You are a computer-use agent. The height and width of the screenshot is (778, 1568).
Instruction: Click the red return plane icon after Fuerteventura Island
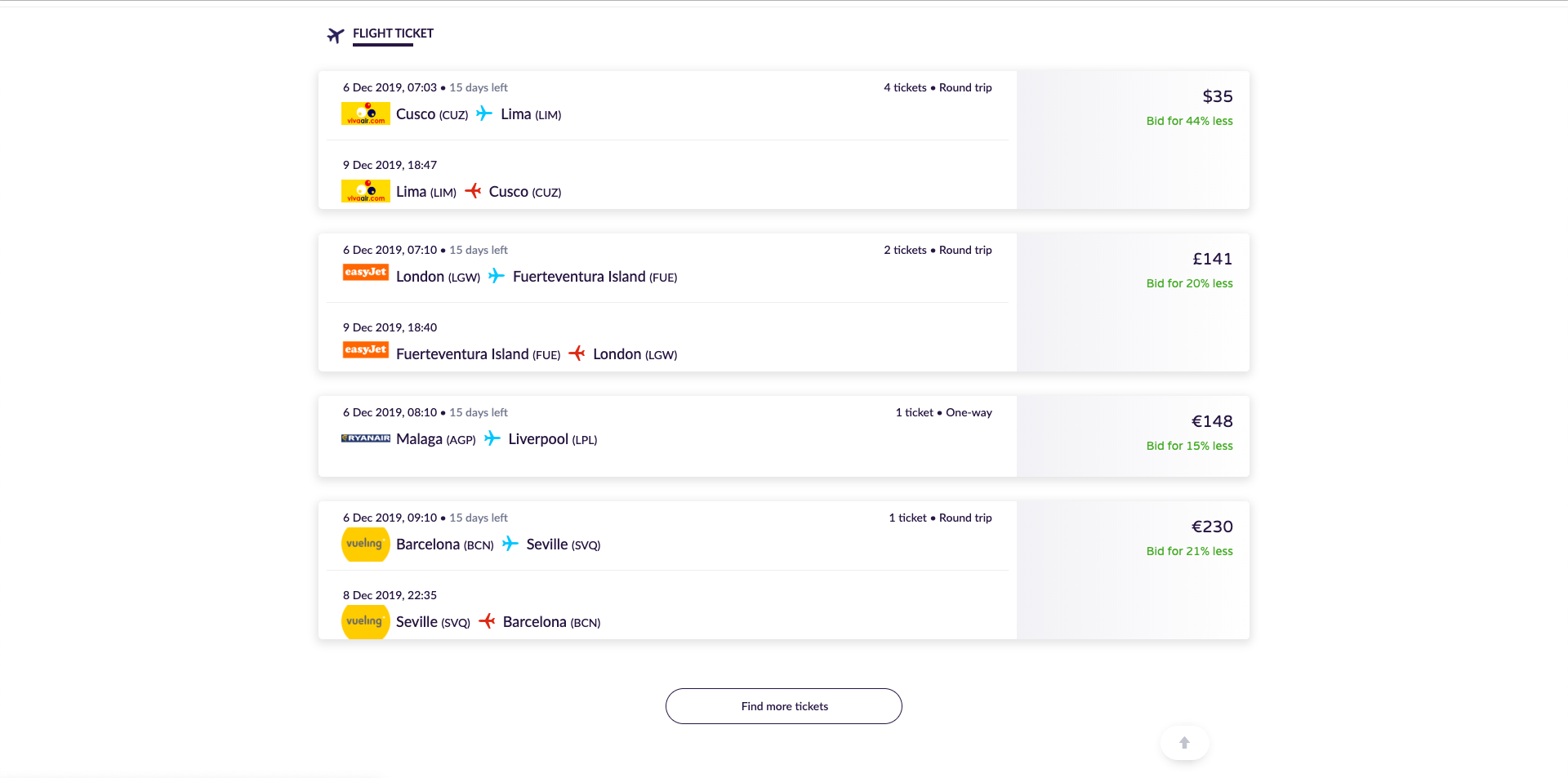[577, 353]
